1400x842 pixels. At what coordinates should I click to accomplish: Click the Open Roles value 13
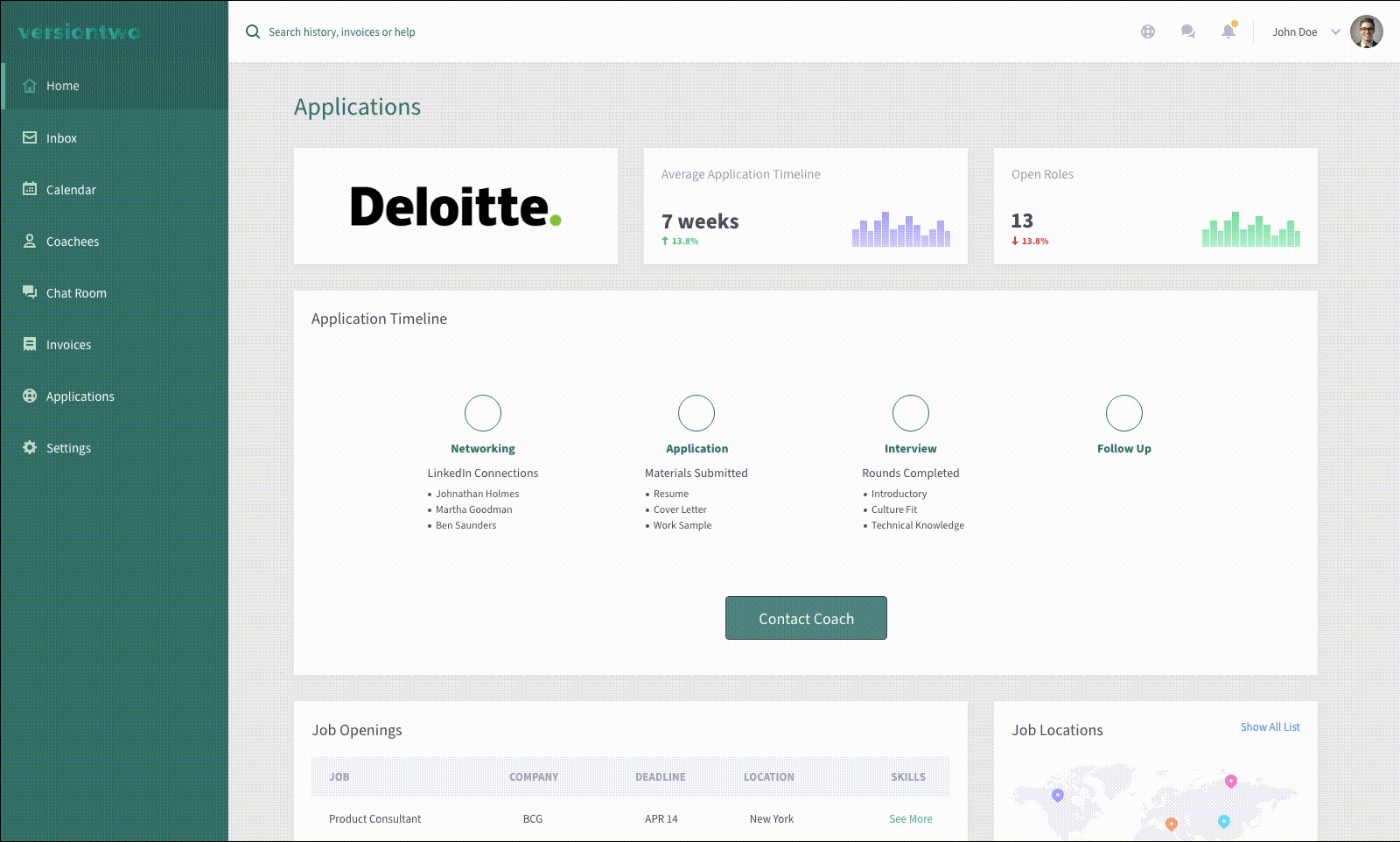point(1022,221)
